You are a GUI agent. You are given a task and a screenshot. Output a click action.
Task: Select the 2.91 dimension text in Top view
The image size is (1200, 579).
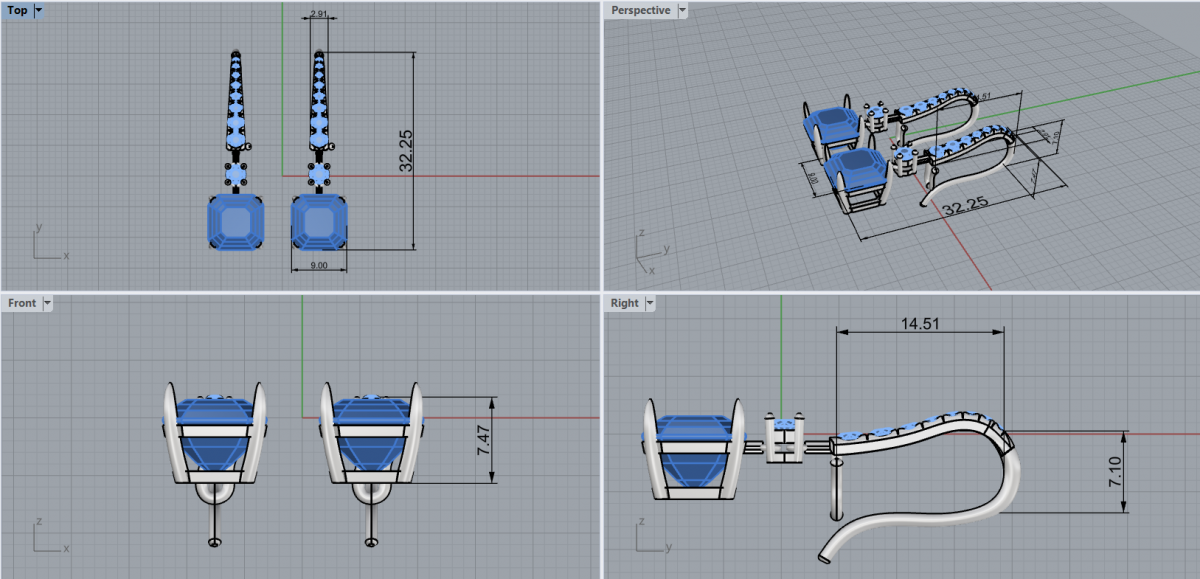[320, 15]
